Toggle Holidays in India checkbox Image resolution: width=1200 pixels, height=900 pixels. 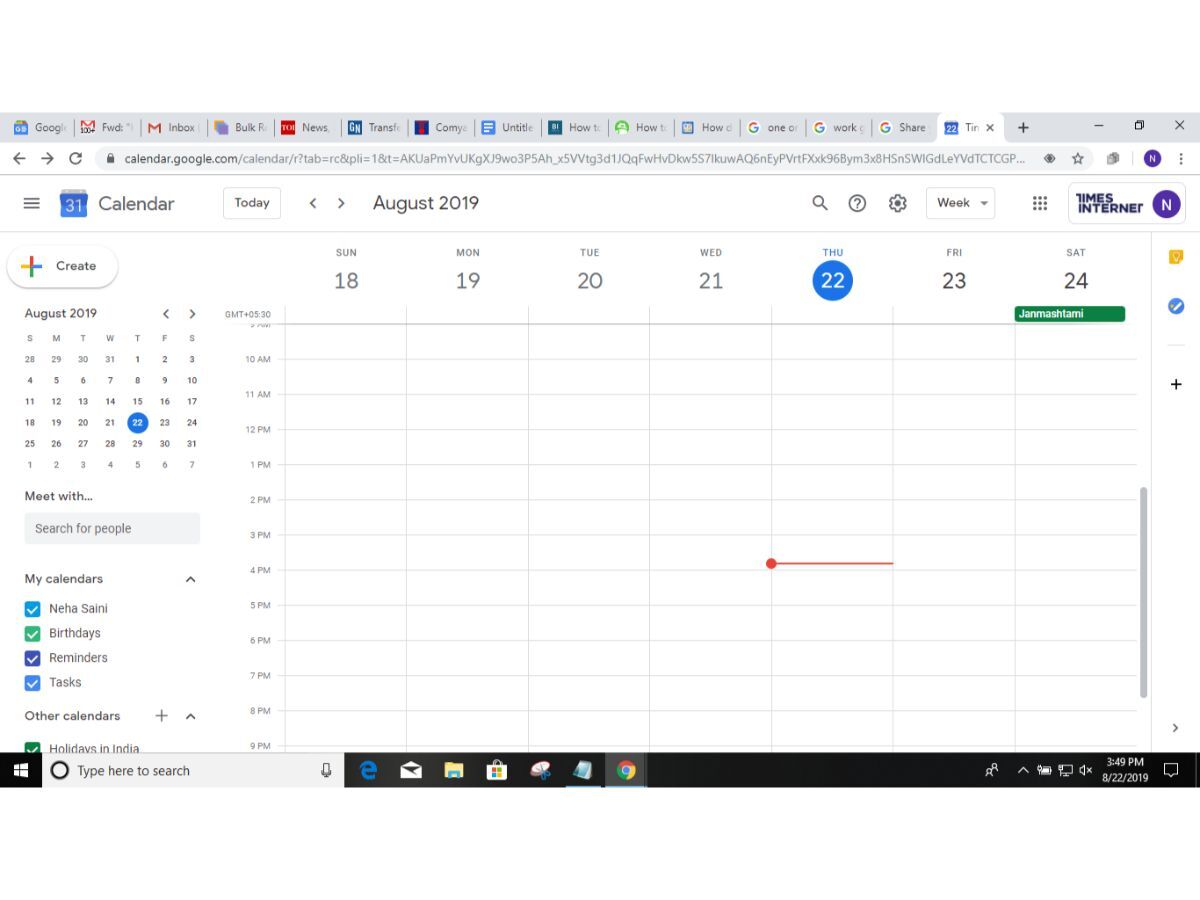32,748
